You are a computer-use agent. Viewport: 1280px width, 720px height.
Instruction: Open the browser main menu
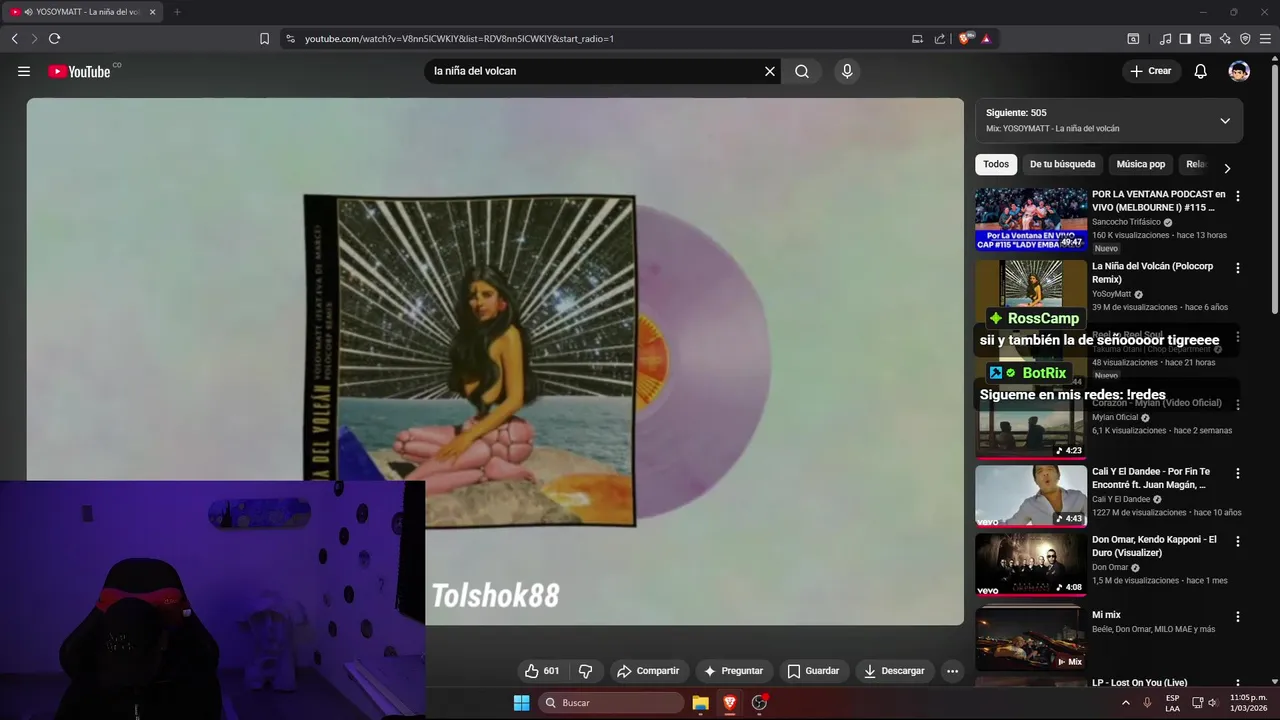1266,39
